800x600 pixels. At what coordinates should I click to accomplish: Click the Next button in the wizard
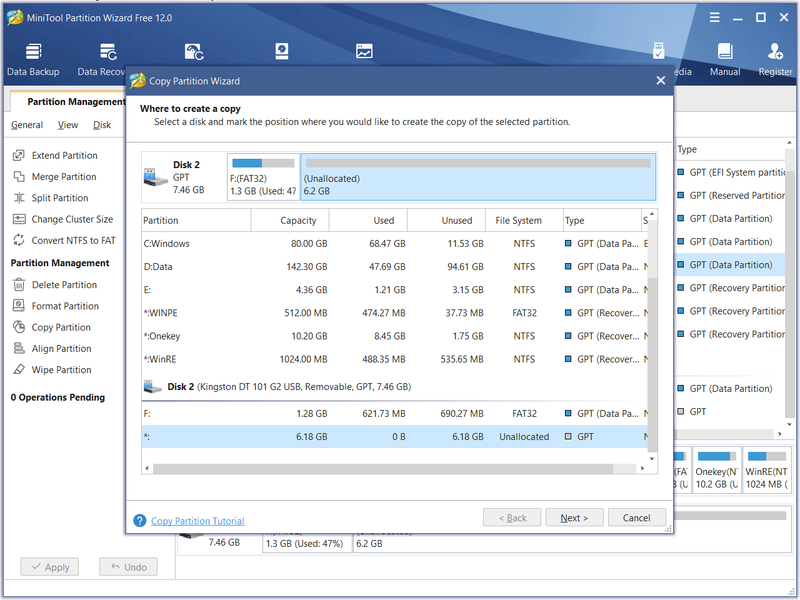coord(574,518)
